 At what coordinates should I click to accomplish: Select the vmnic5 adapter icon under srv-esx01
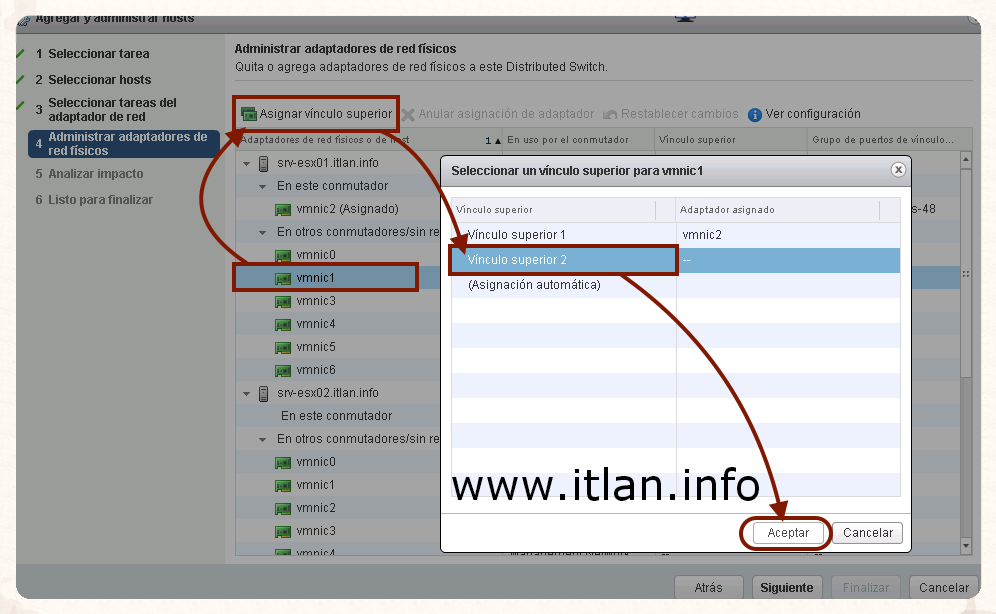(x=284, y=347)
